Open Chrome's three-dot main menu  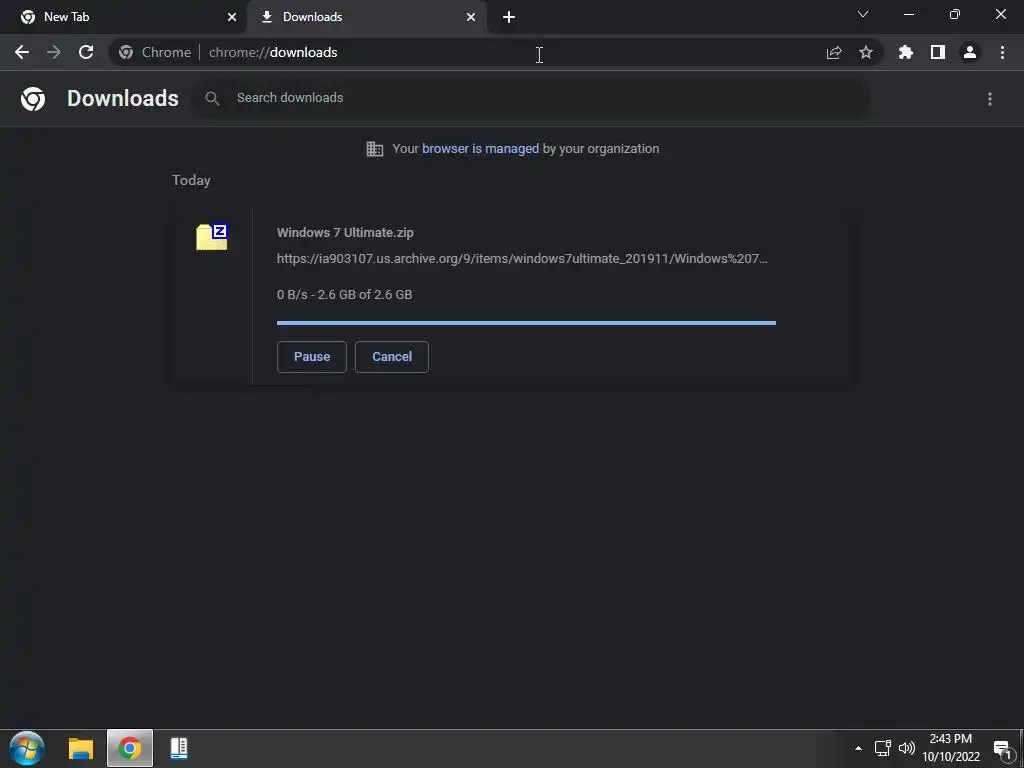point(1002,52)
